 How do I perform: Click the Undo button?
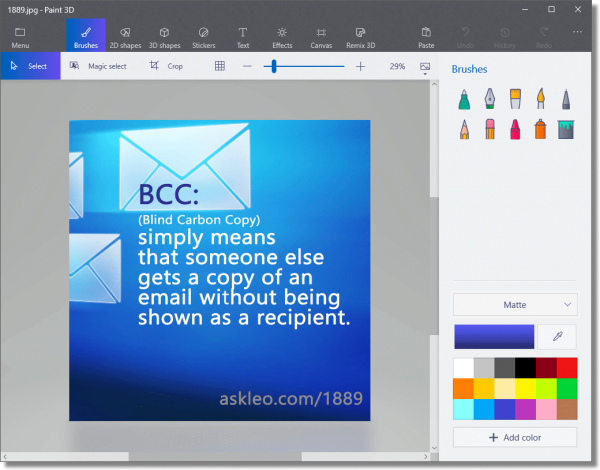click(x=465, y=38)
